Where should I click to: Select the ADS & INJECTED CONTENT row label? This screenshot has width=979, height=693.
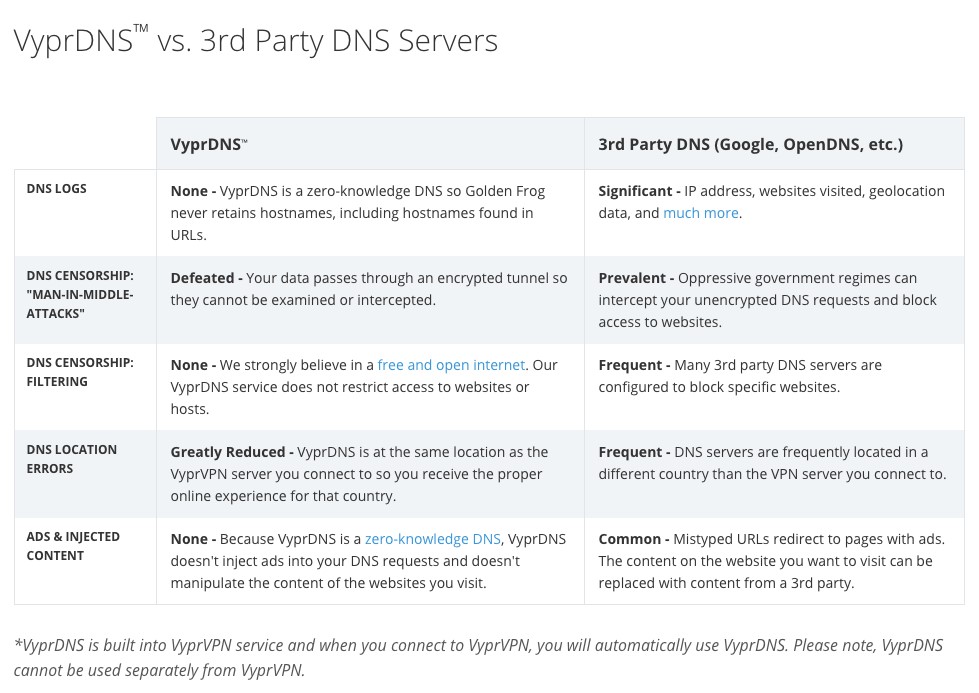[x=73, y=546]
